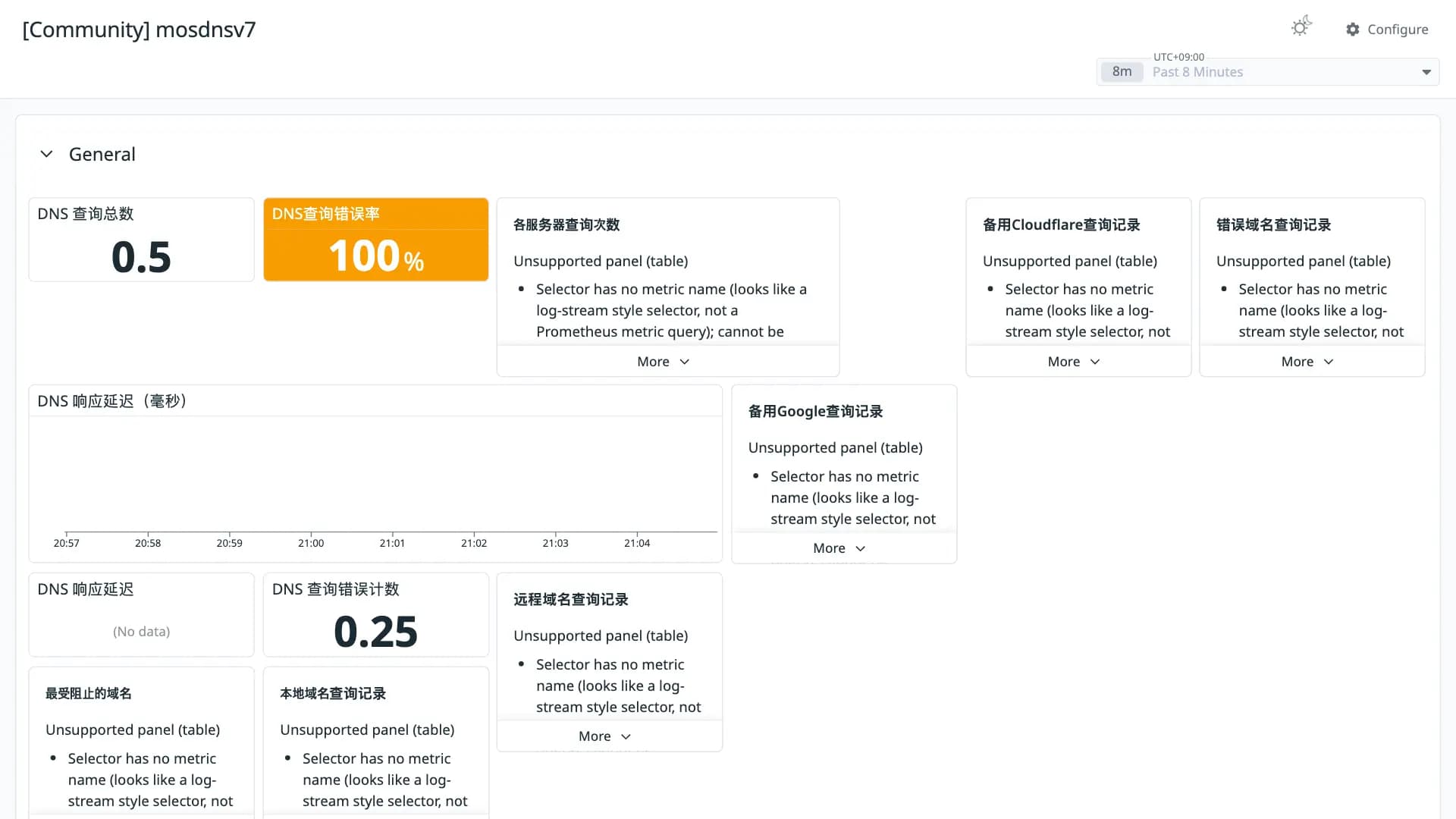Open the Past 8 Minutes time range dropdown

[1268, 72]
